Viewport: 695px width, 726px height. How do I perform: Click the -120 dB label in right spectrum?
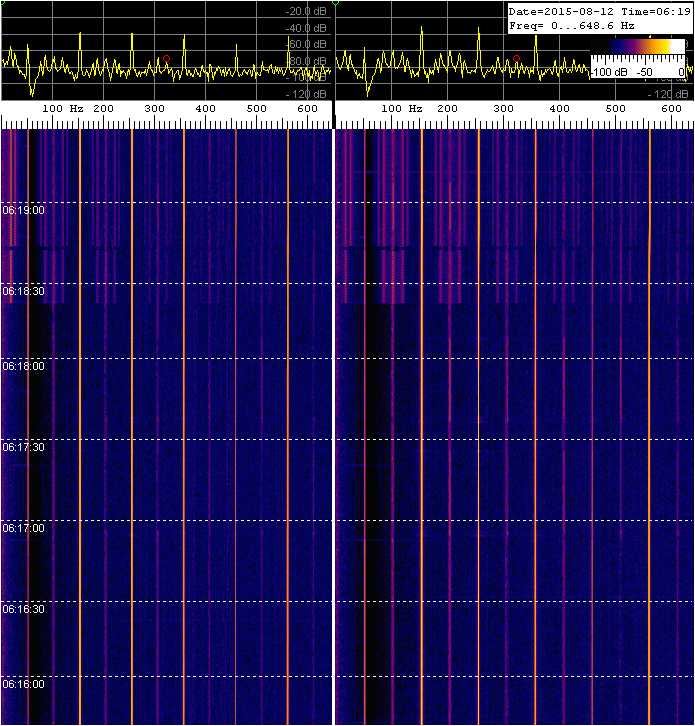(668, 94)
